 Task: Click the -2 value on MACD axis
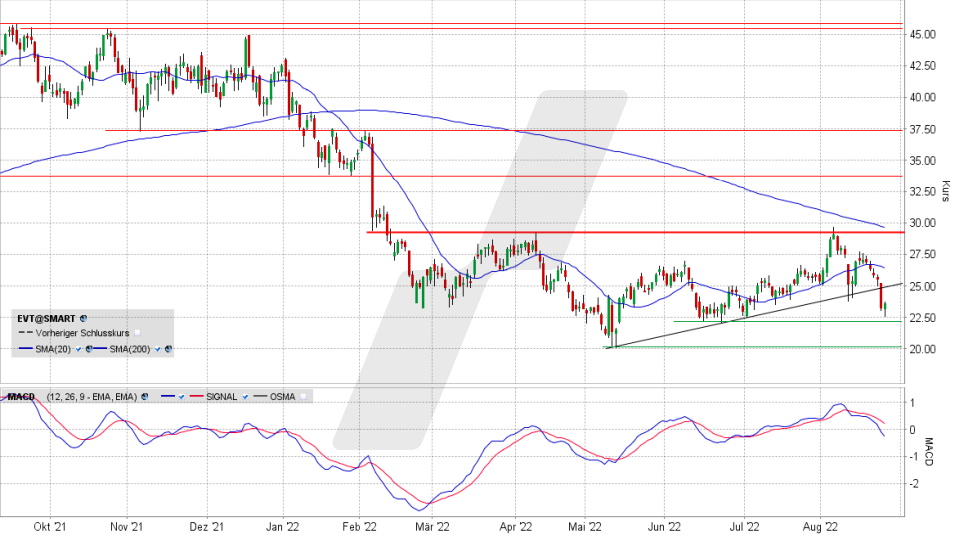click(x=912, y=484)
